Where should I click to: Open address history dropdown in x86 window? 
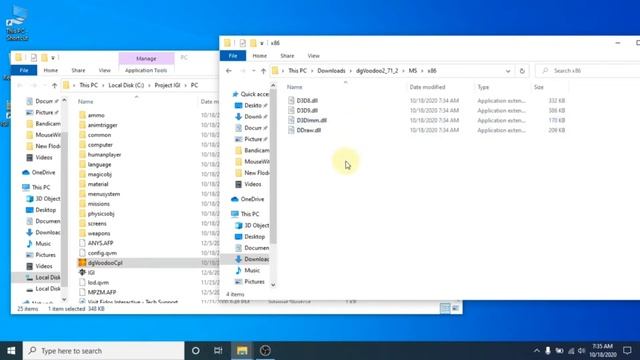(508, 71)
